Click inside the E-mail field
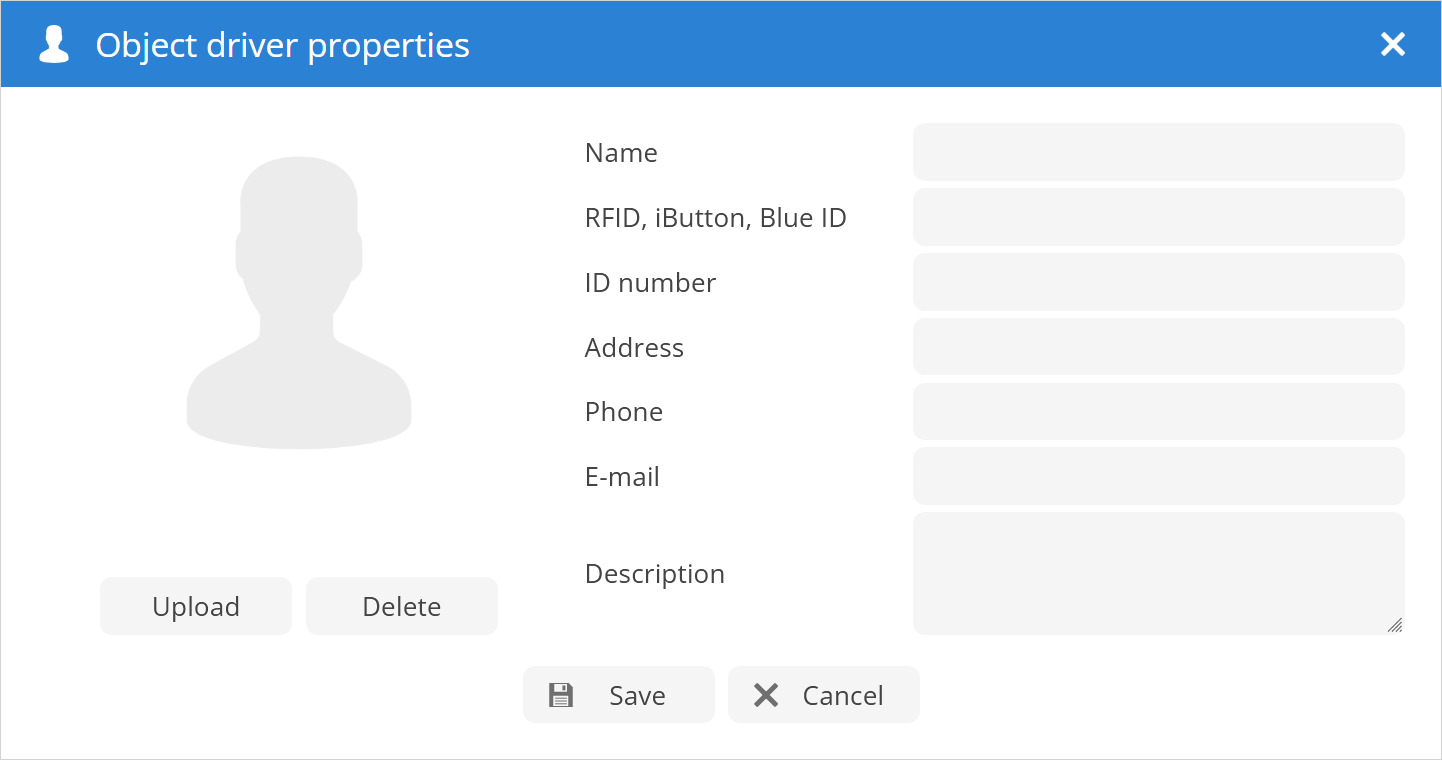 [1158, 476]
